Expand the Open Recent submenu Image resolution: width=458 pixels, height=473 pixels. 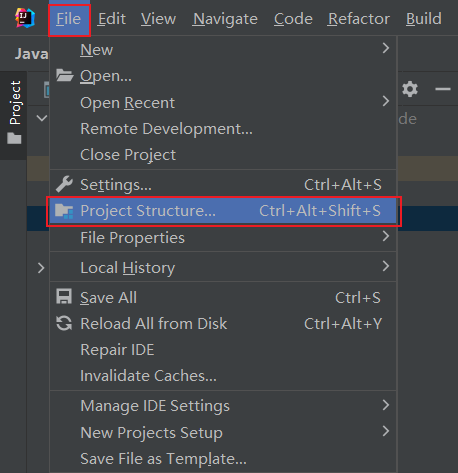(386, 101)
